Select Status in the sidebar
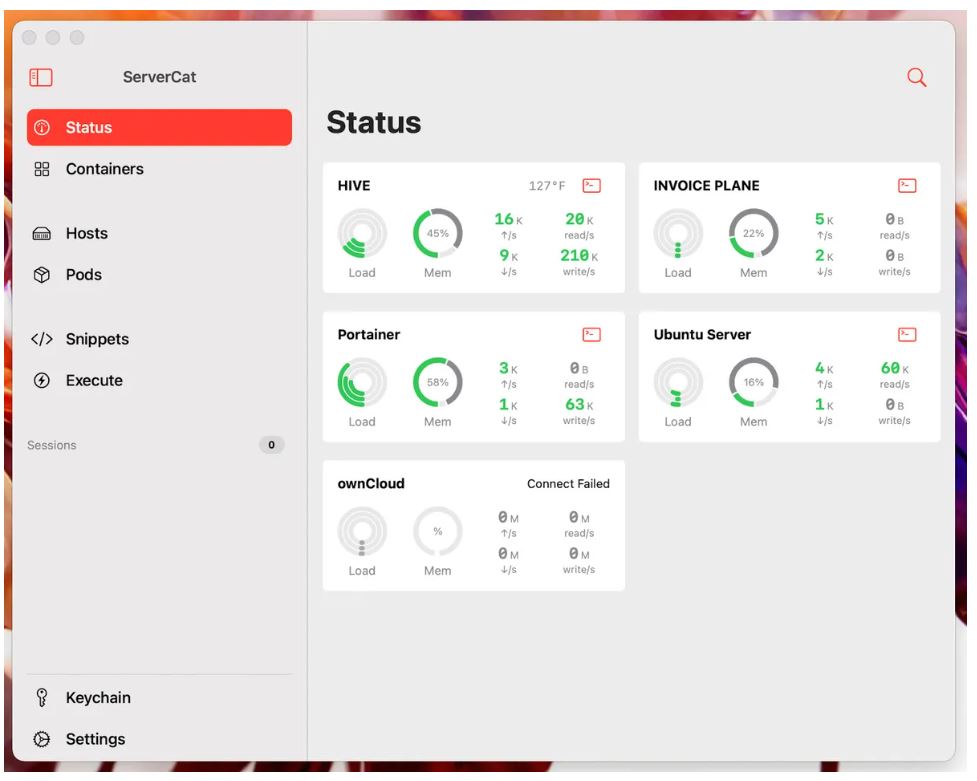This screenshot has height=781, width=977. [159, 128]
